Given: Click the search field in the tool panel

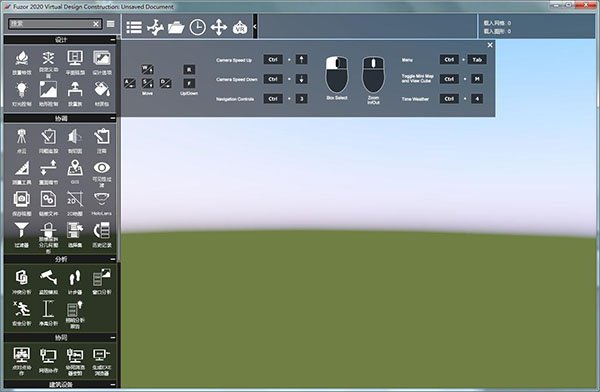Looking at the screenshot, I should click(x=55, y=24).
